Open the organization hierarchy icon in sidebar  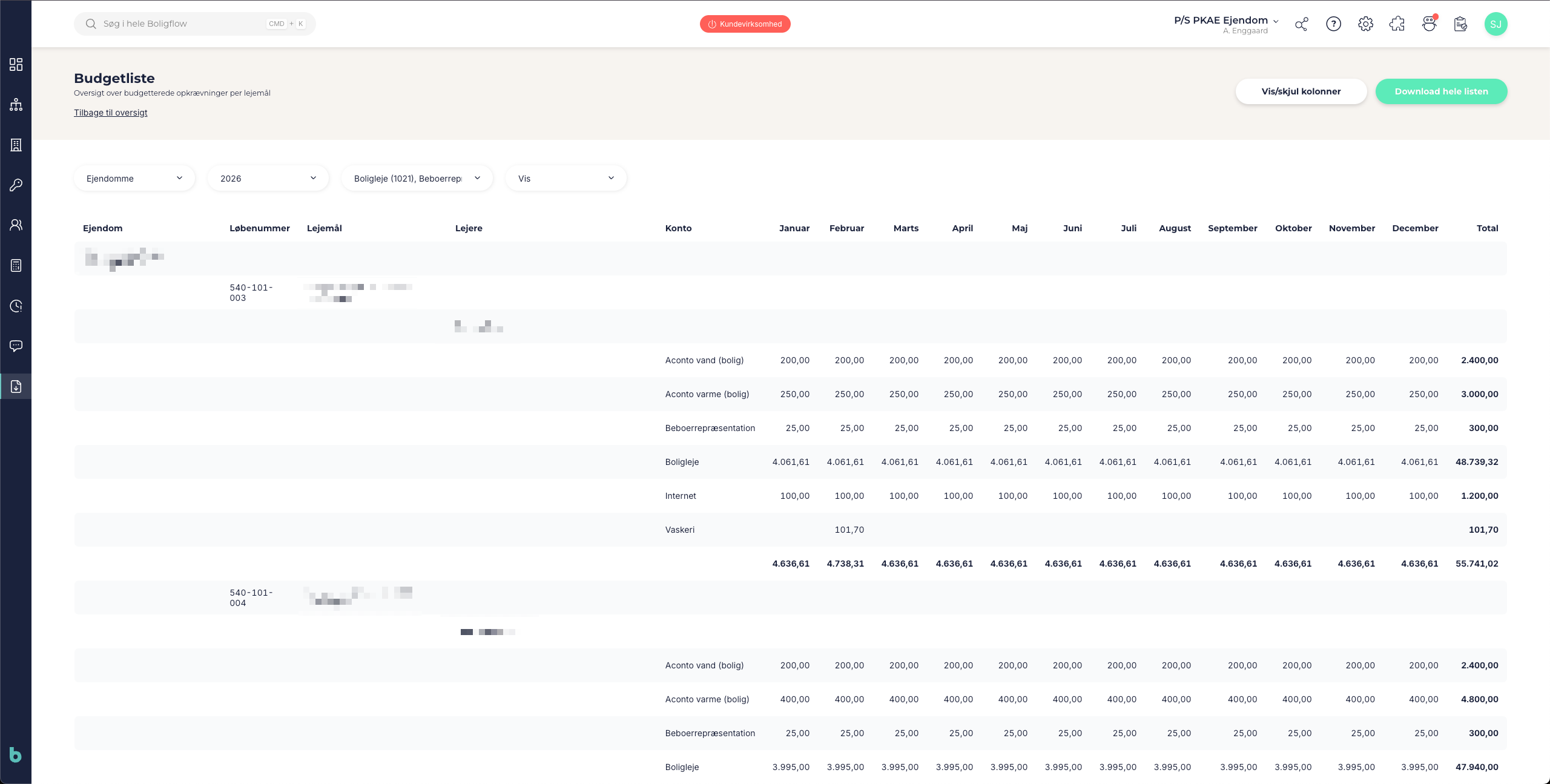[16, 105]
